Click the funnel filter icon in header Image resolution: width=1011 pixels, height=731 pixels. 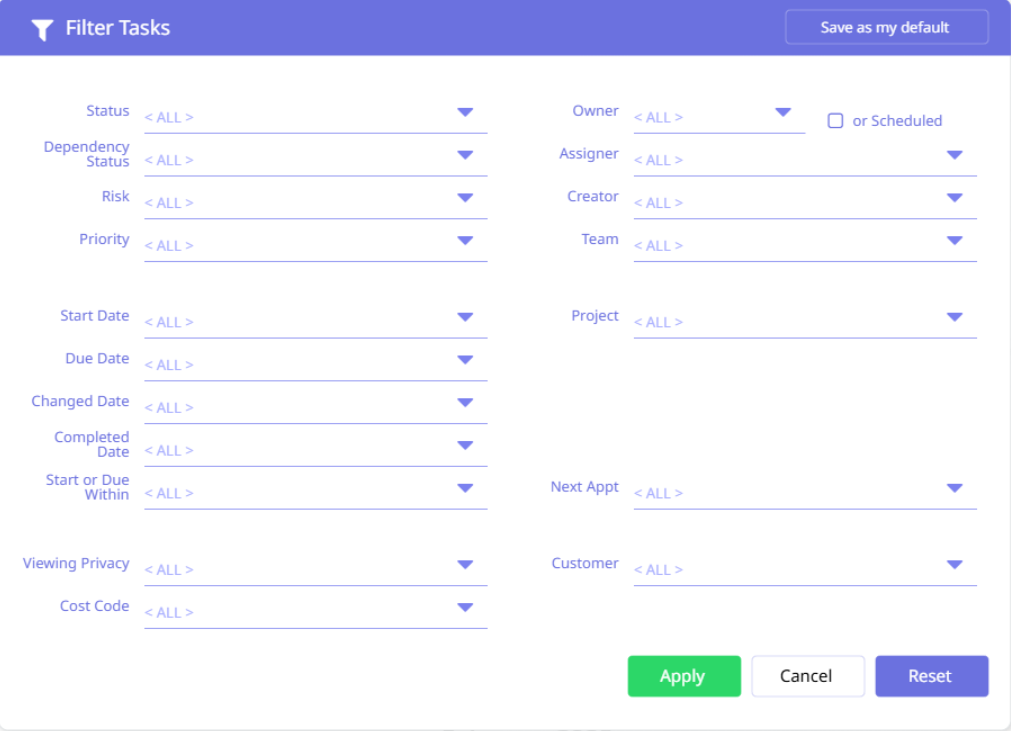click(41, 29)
